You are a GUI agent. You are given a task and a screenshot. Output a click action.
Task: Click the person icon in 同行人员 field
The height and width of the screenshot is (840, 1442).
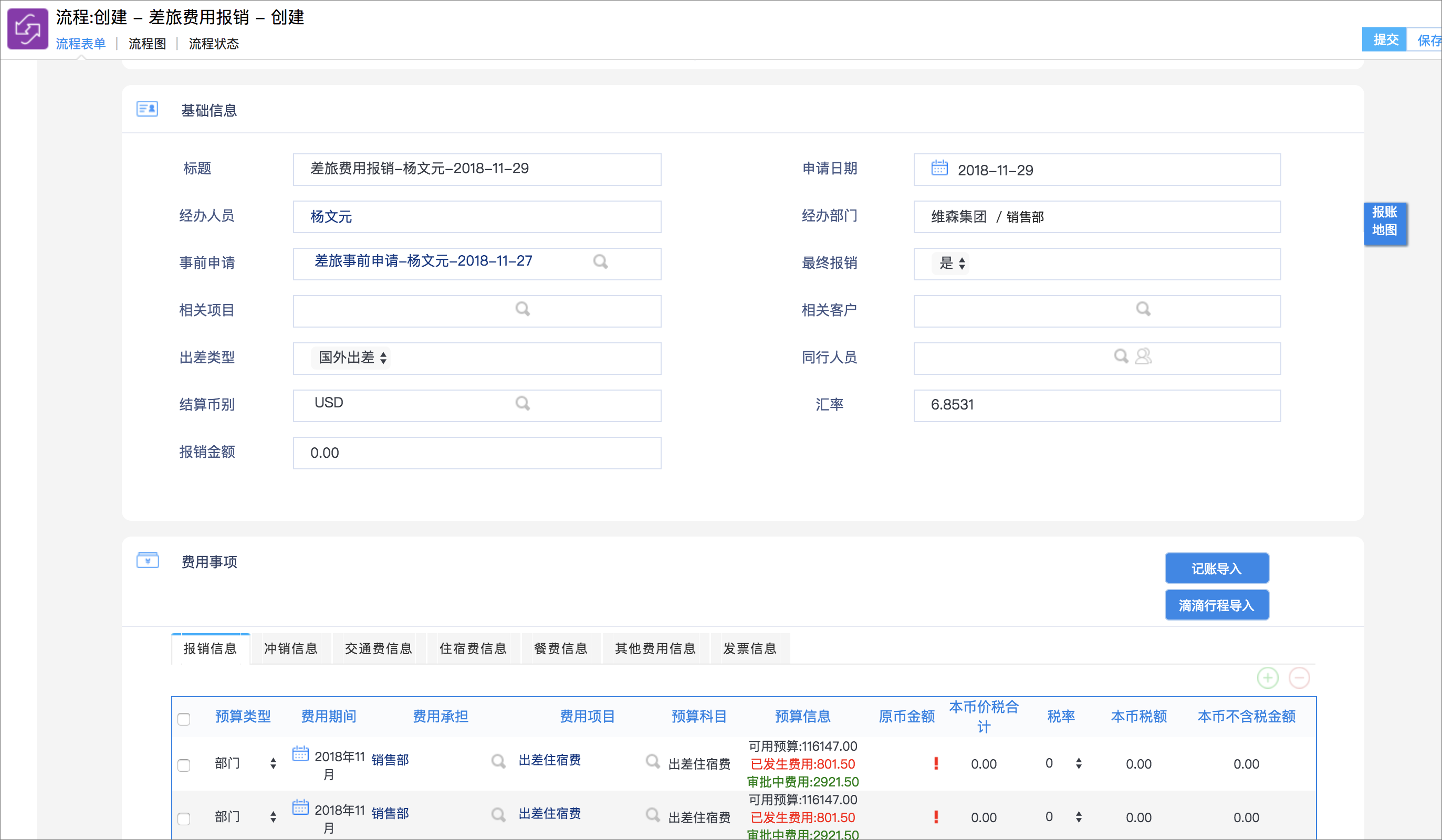1143,356
